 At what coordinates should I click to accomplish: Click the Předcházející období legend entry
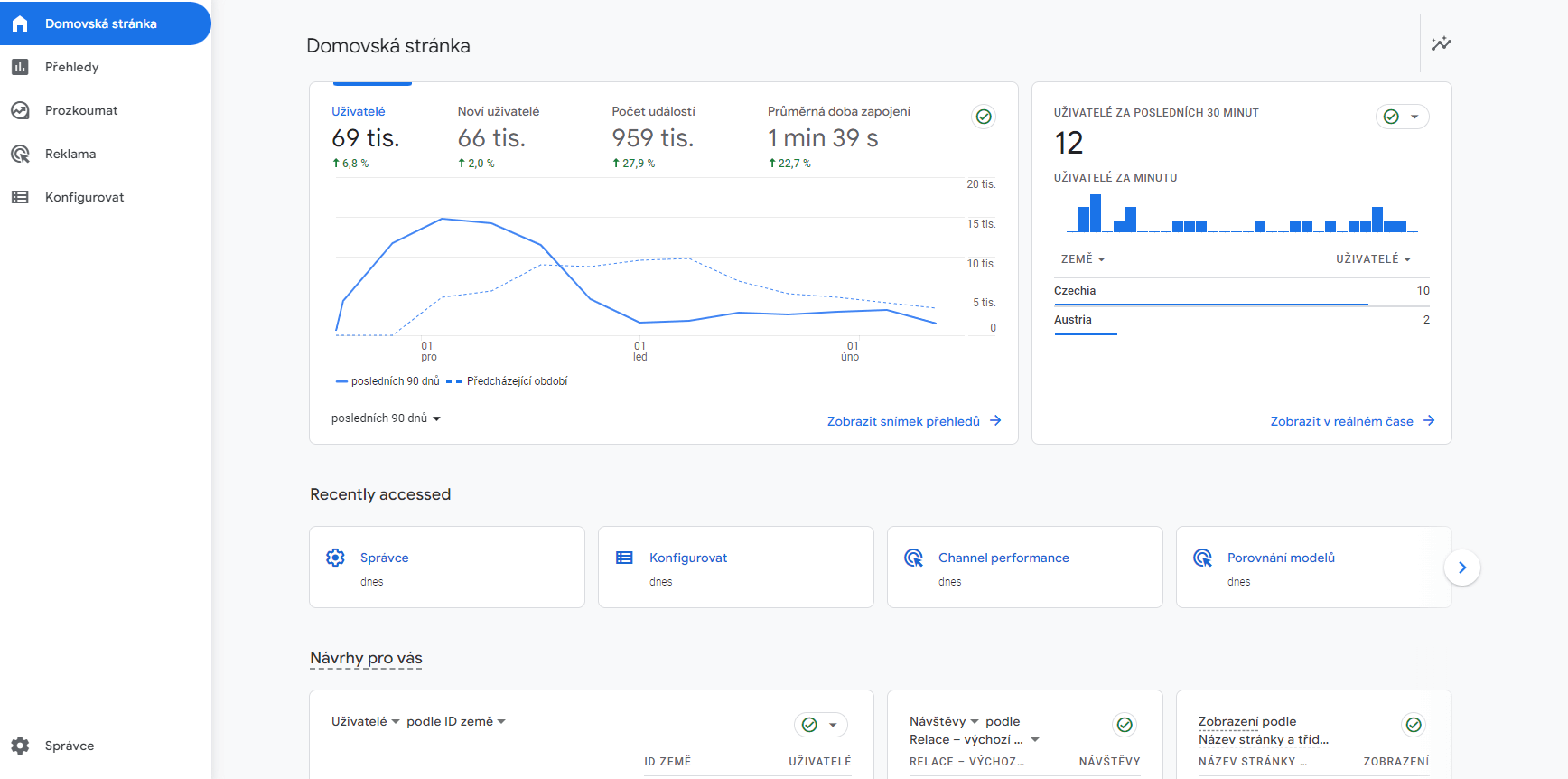click(508, 381)
